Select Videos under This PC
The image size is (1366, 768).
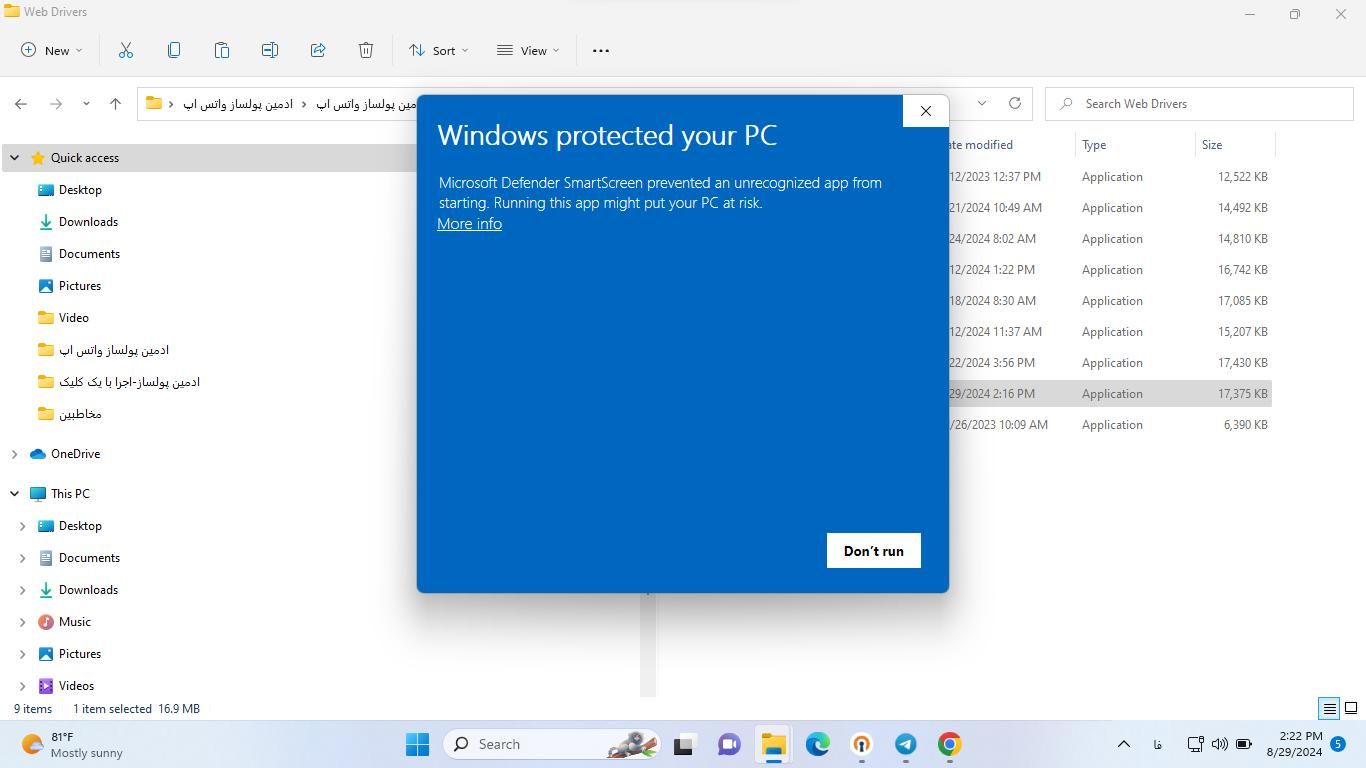tap(76, 686)
